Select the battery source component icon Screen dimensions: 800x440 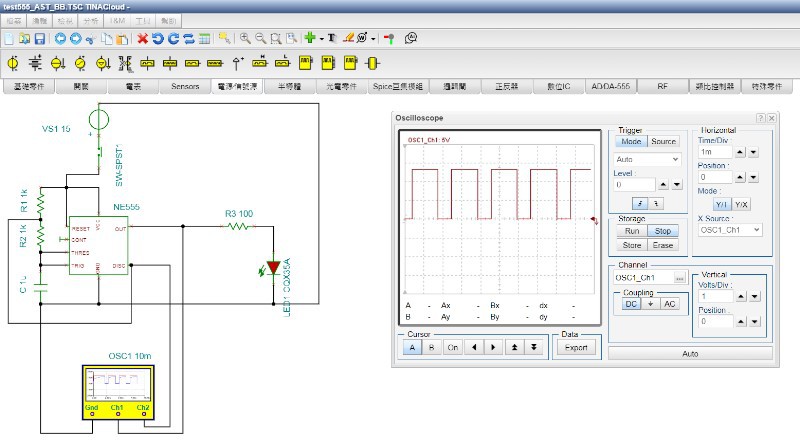(x=35, y=63)
